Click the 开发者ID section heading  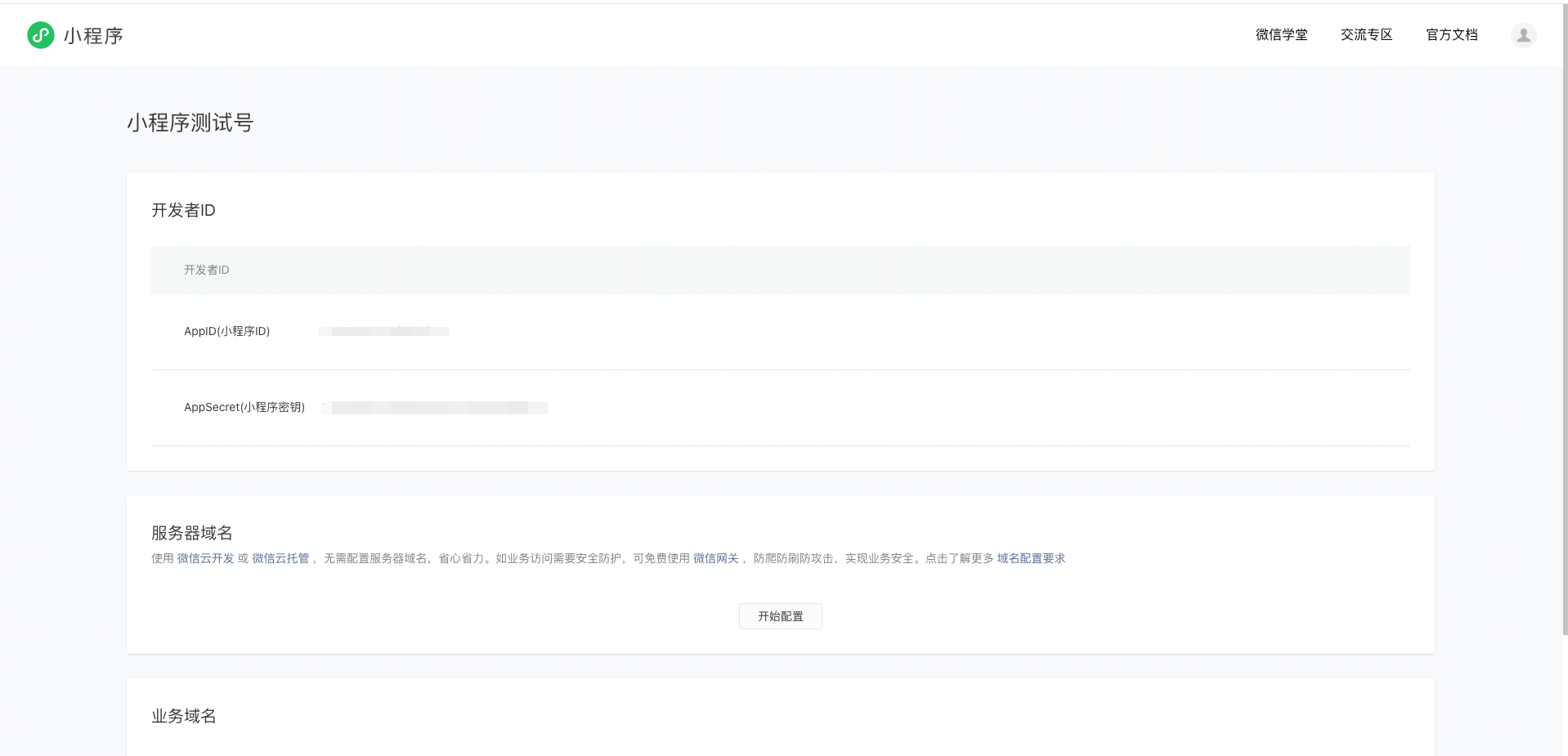pos(183,210)
